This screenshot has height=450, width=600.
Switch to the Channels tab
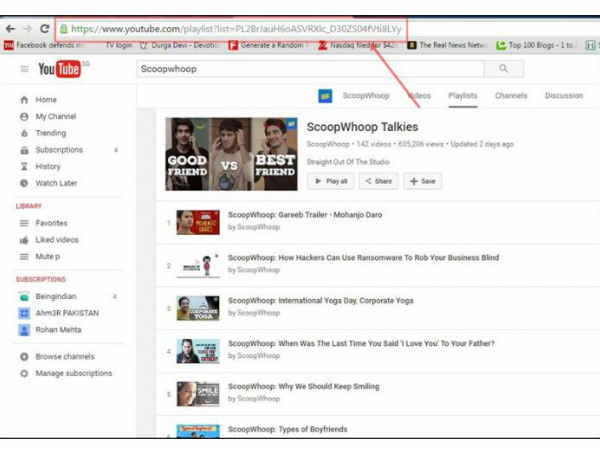coord(511,96)
